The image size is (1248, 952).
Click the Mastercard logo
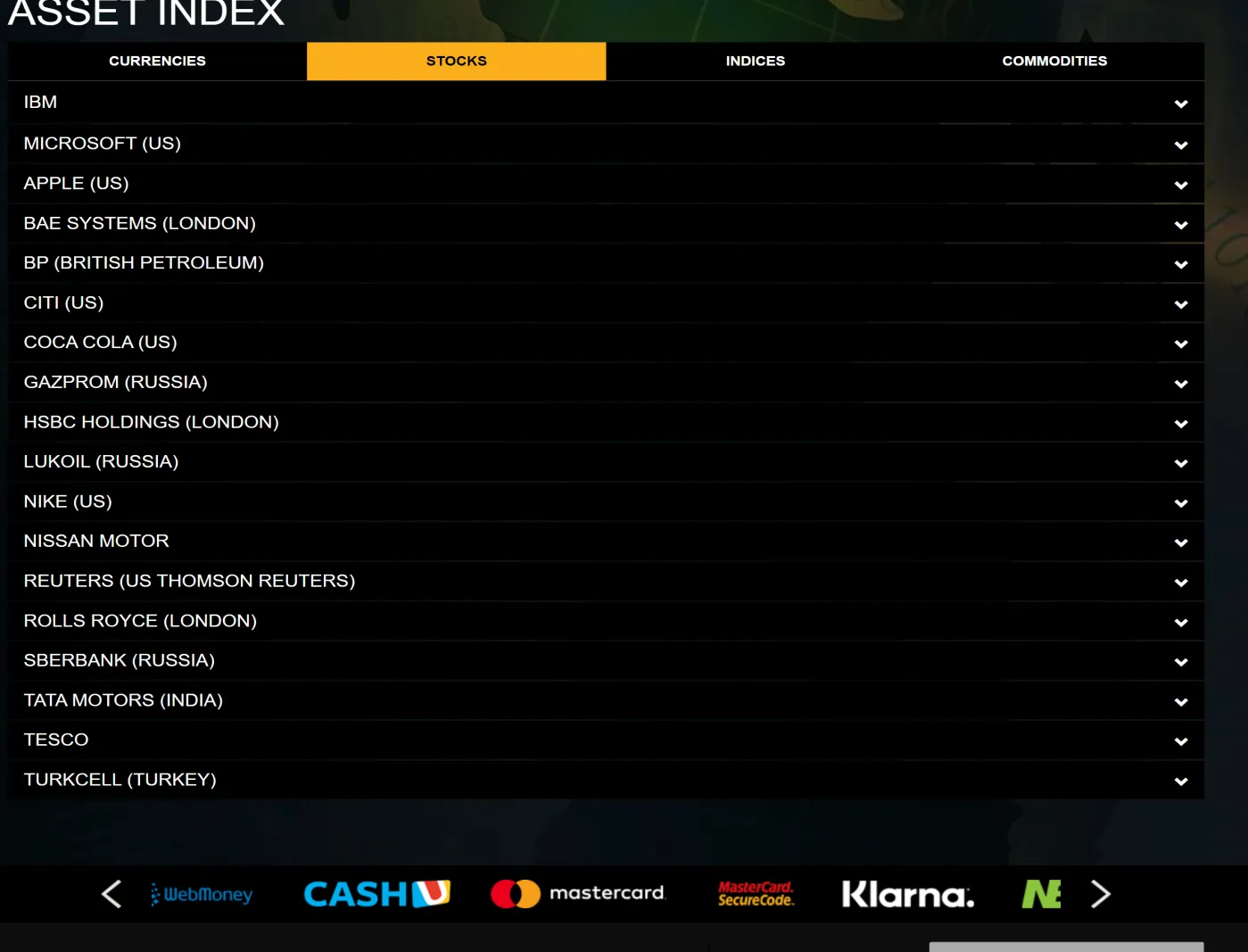(578, 893)
